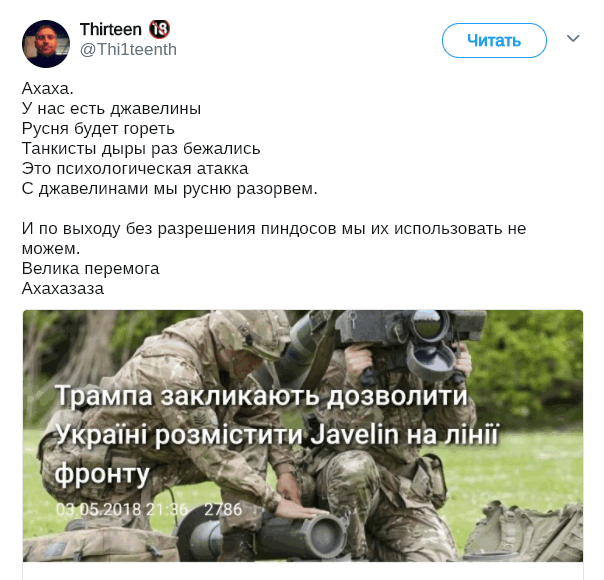The height and width of the screenshot is (580, 604).
Task: Select the Thirteen display name
Action: click(x=111, y=29)
